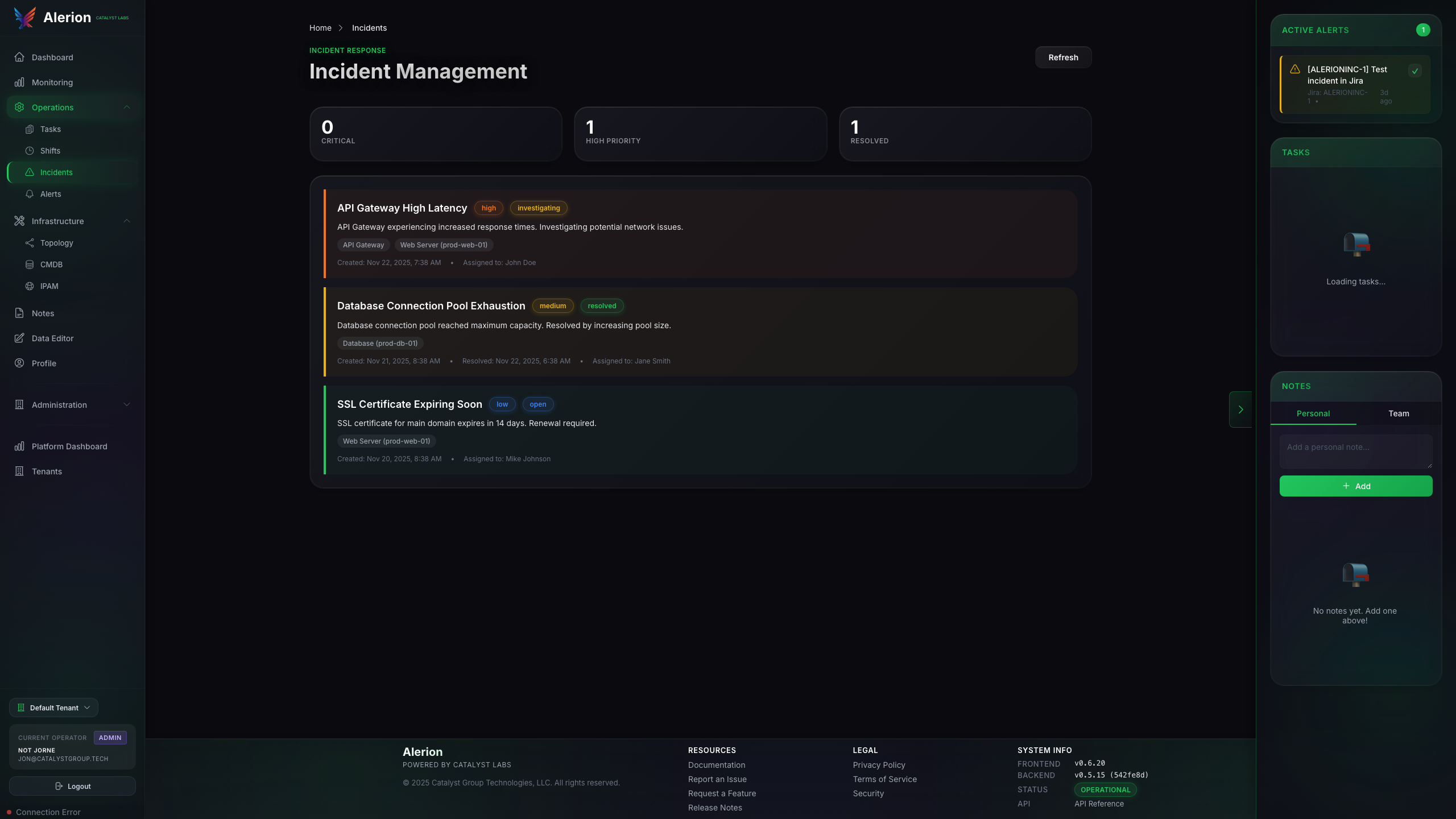Screen dimensions: 1456x819
Task: Expand the Administration section
Action: 127,405
